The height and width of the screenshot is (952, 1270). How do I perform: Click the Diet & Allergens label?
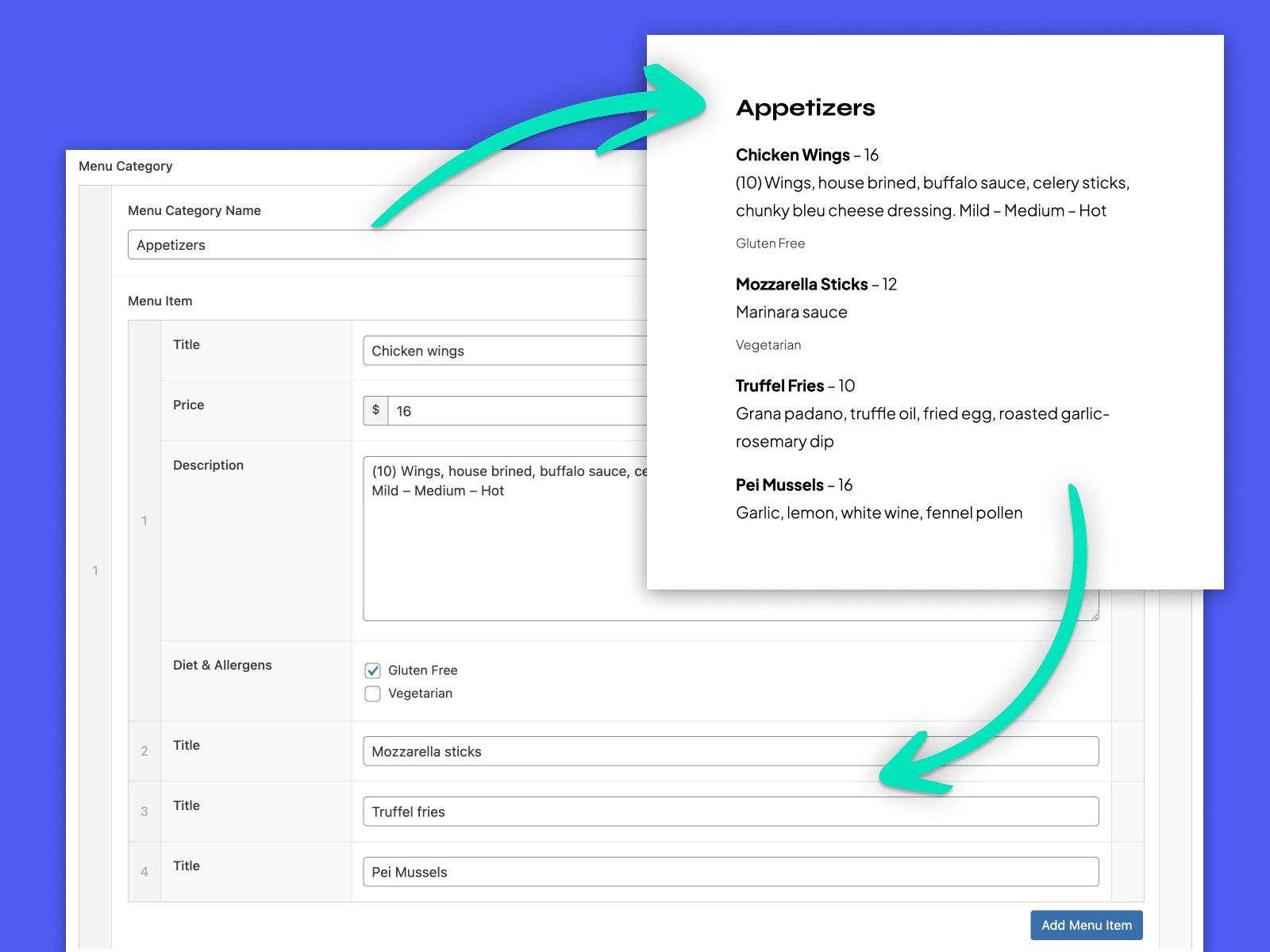pos(222,665)
